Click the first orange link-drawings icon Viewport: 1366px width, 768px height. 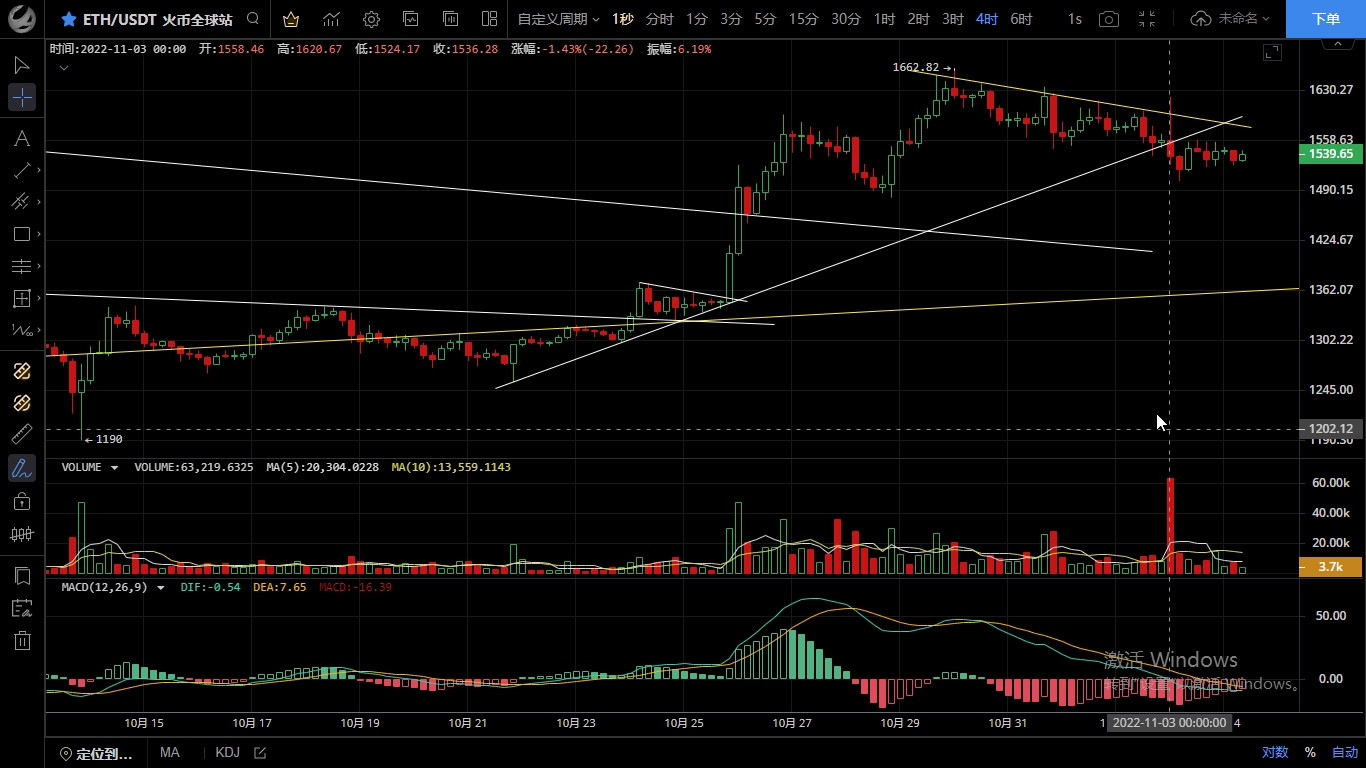click(22, 371)
